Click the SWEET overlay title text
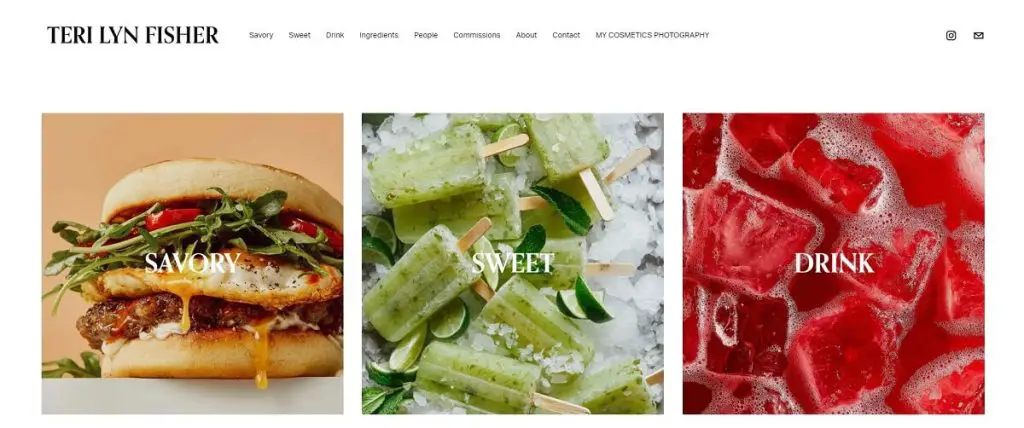 coord(513,263)
